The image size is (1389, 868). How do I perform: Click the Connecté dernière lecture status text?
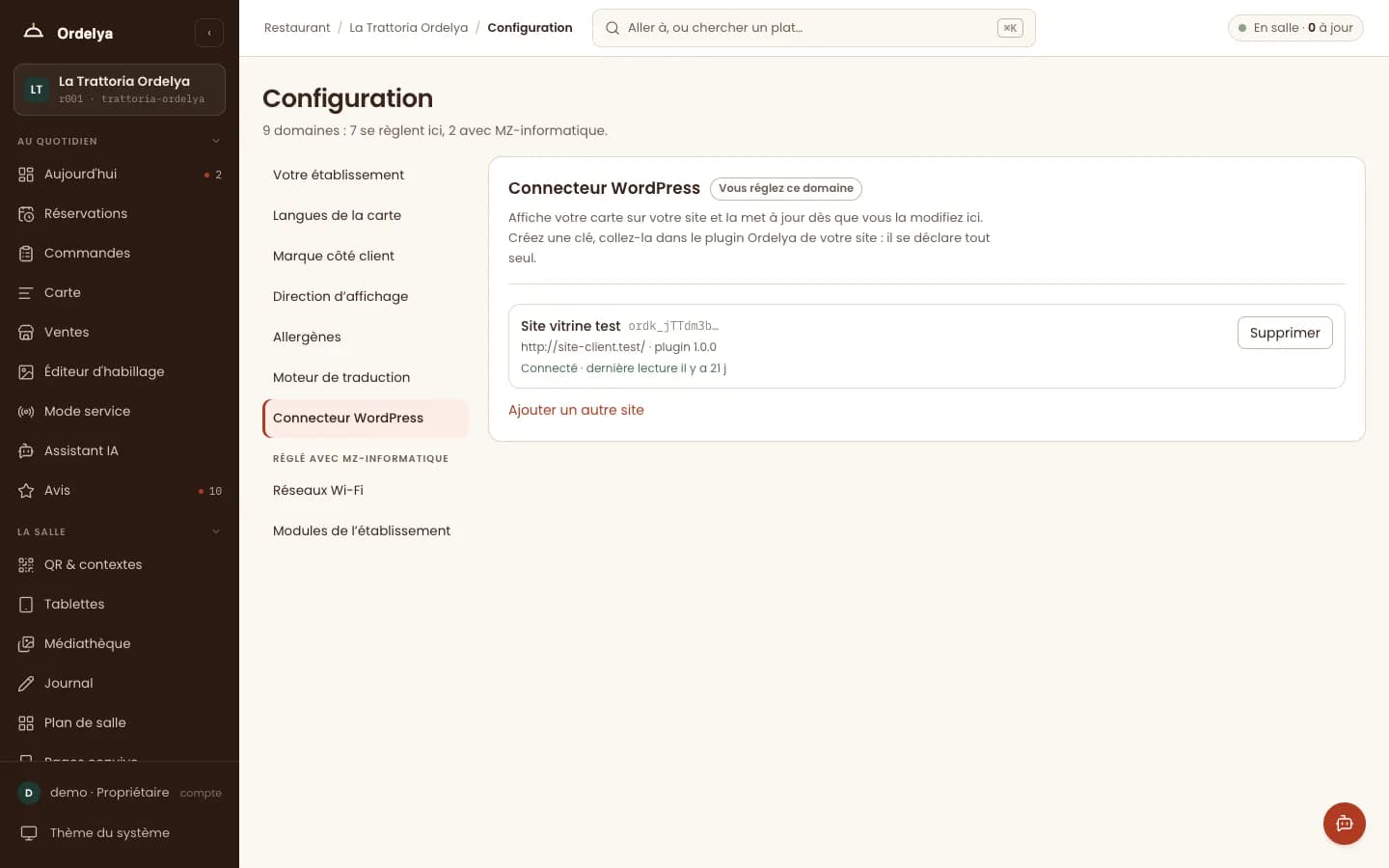pos(623,368)
